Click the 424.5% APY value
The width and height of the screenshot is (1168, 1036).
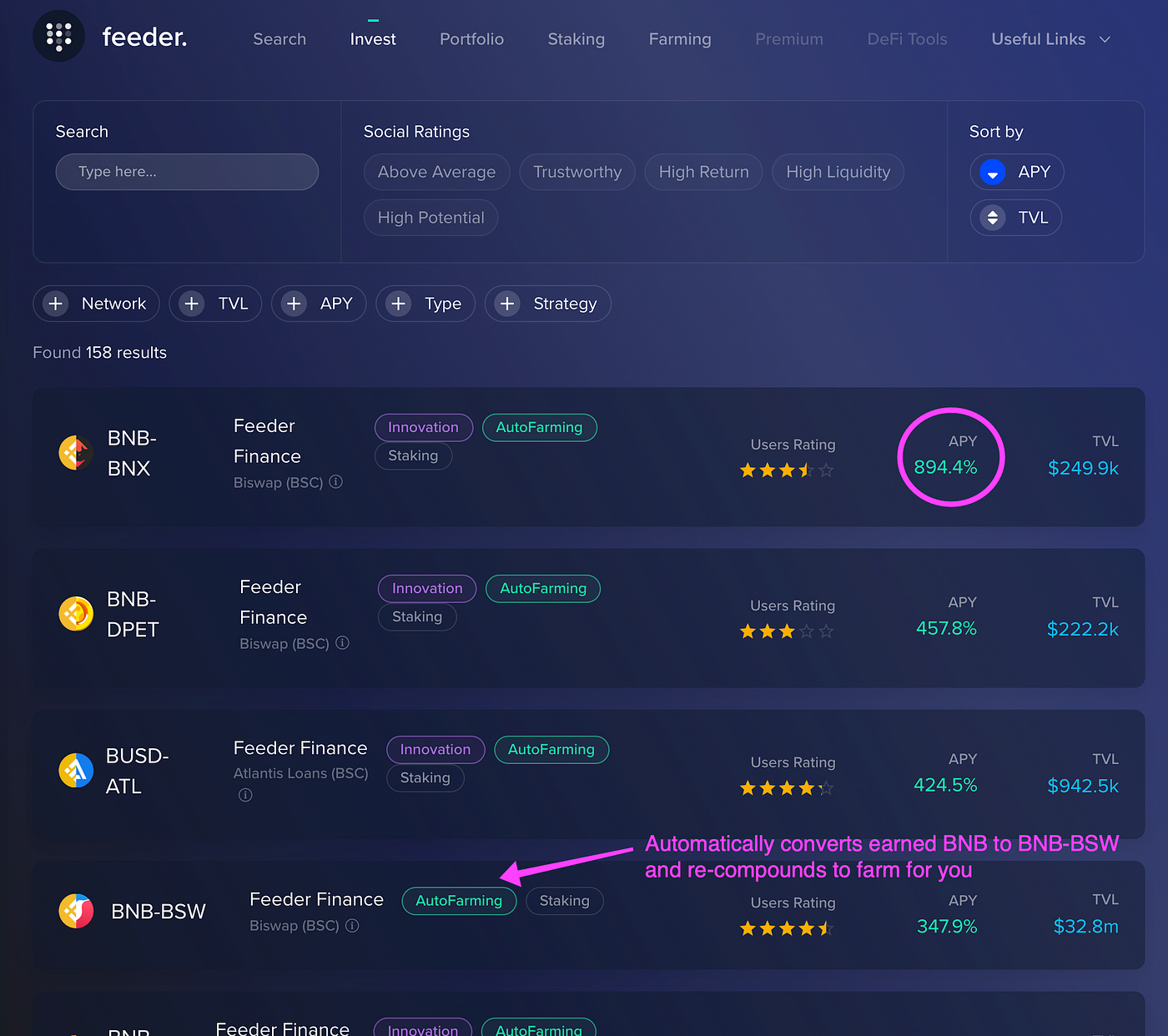click(x=945, y=785)
